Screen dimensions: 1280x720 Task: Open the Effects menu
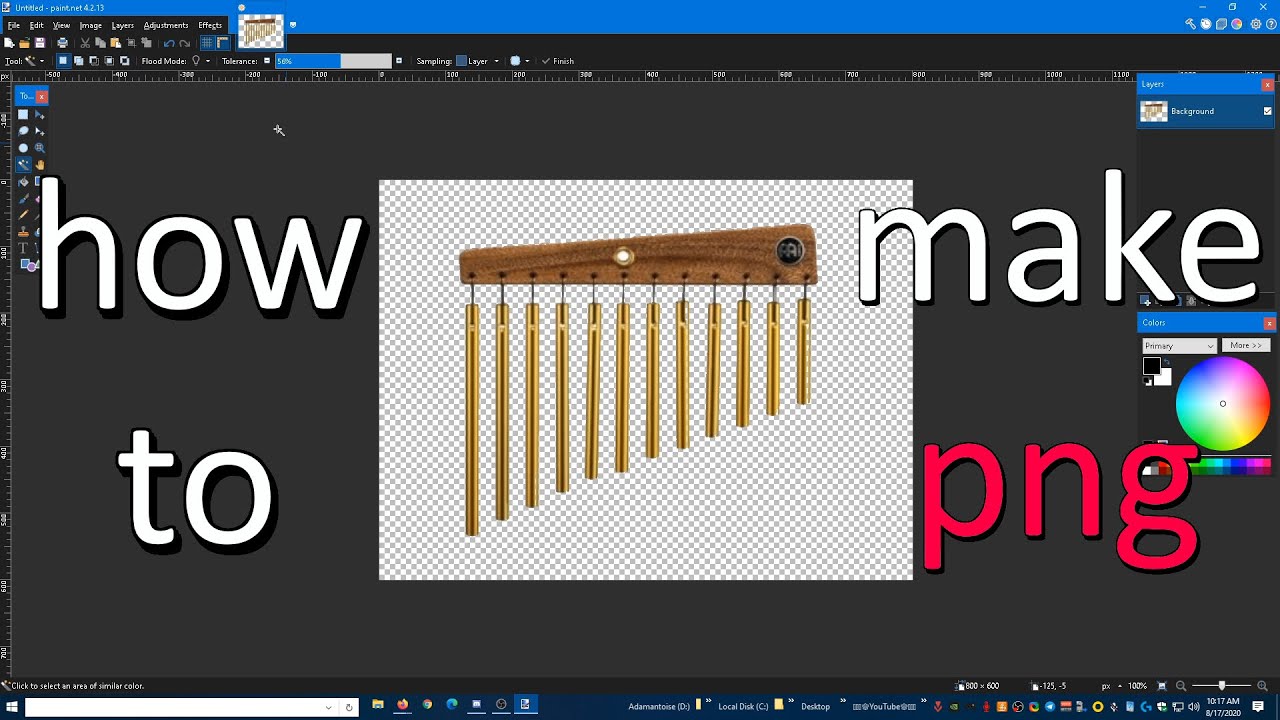210,25
